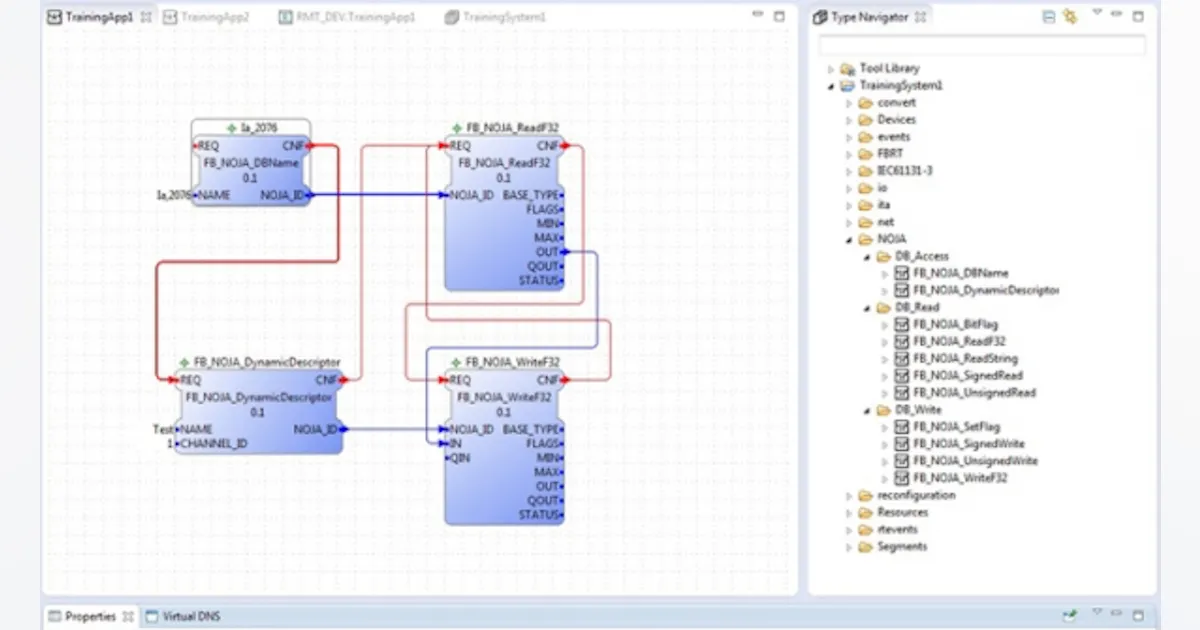The image size is (1200, 630).
Task: Click the Type Navigator search filter field
Action: [983, 44]
